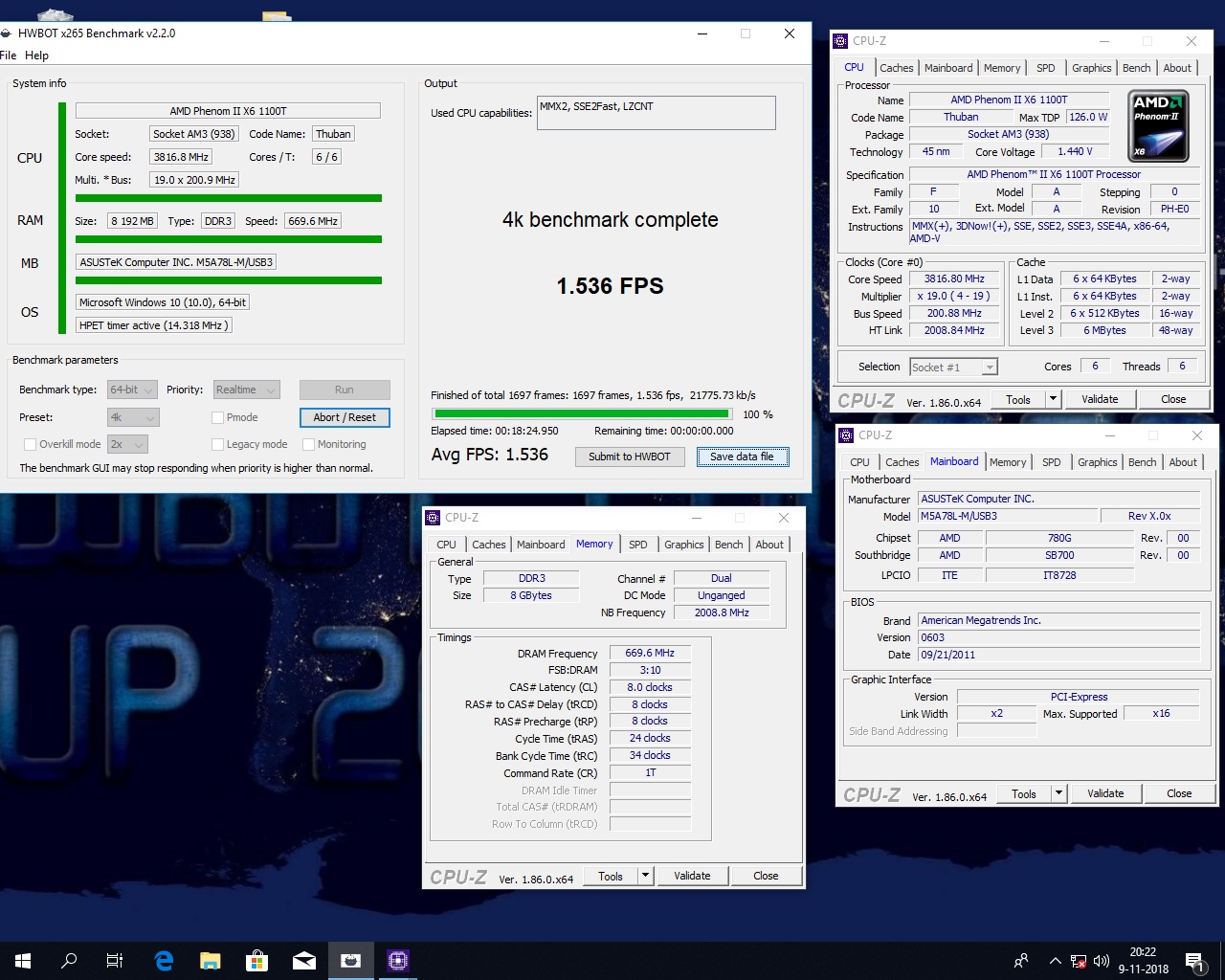Click the Core Voltage 1.440 V value
Viewport: 1225px width, 980px height.
coord(1075,151)
